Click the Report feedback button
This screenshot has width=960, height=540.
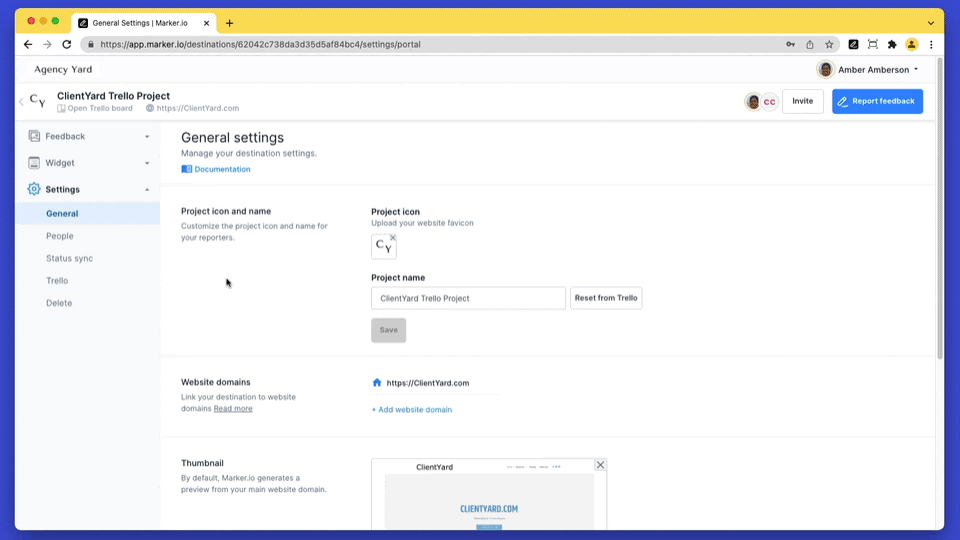(877, 101)
